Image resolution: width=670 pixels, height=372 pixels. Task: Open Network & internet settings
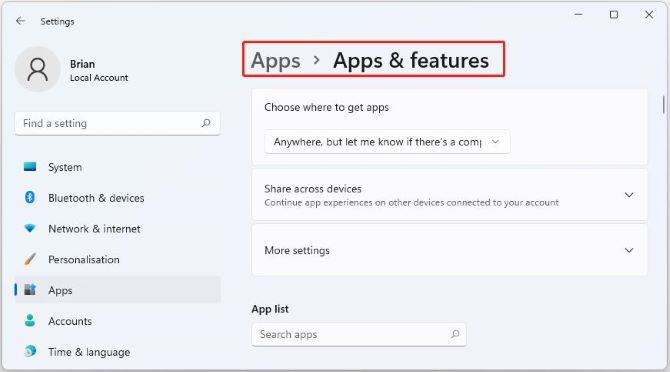point(118,228)
